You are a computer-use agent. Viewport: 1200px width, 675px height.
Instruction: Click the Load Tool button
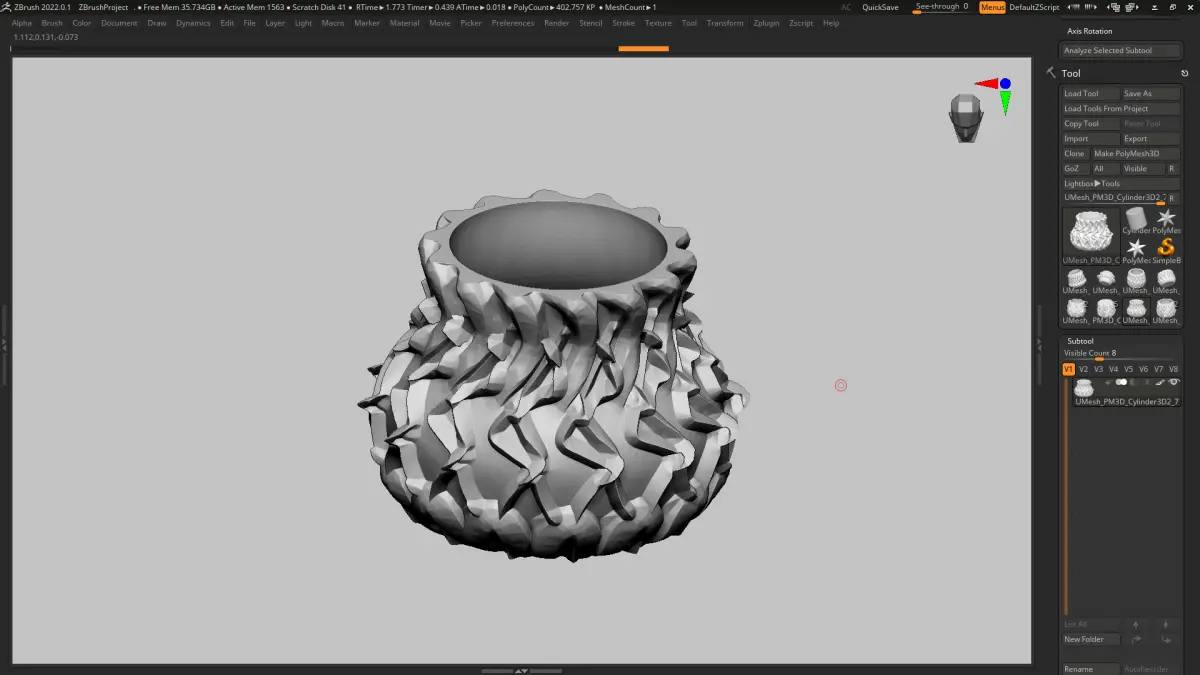pos(1091,93)
